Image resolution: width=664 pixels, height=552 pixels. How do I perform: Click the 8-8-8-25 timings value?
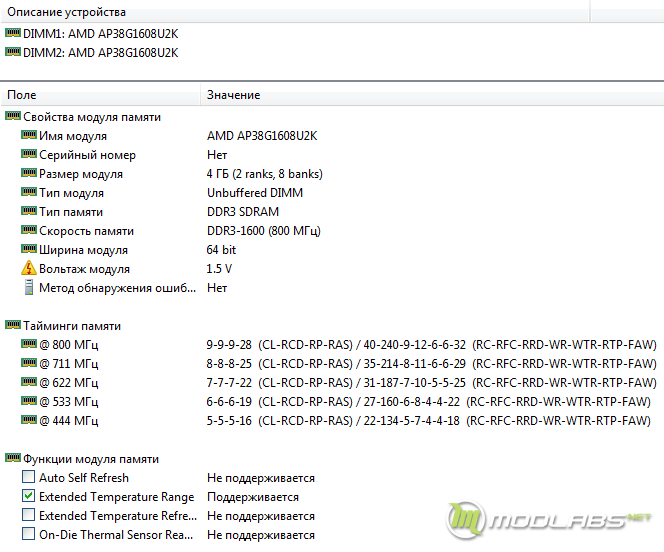pyautogui.click(x=229, y=364)
